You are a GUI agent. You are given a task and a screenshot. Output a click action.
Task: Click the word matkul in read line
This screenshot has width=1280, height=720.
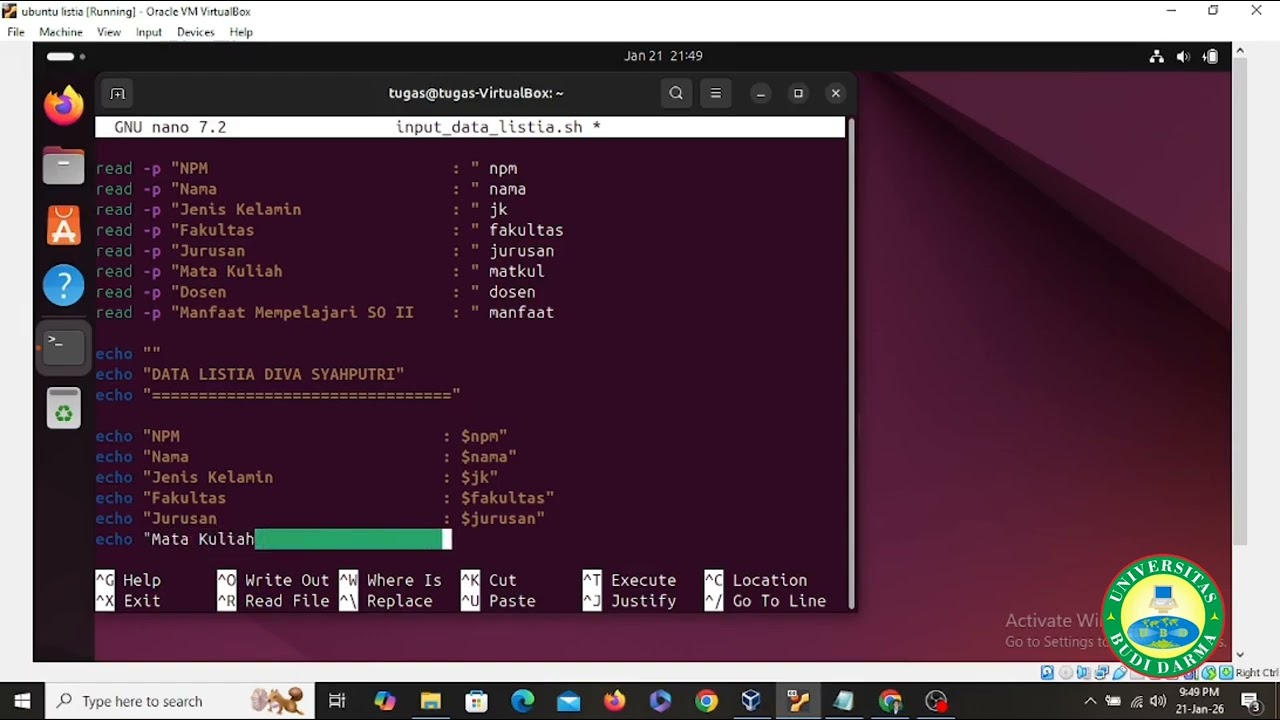click(516, 272)
